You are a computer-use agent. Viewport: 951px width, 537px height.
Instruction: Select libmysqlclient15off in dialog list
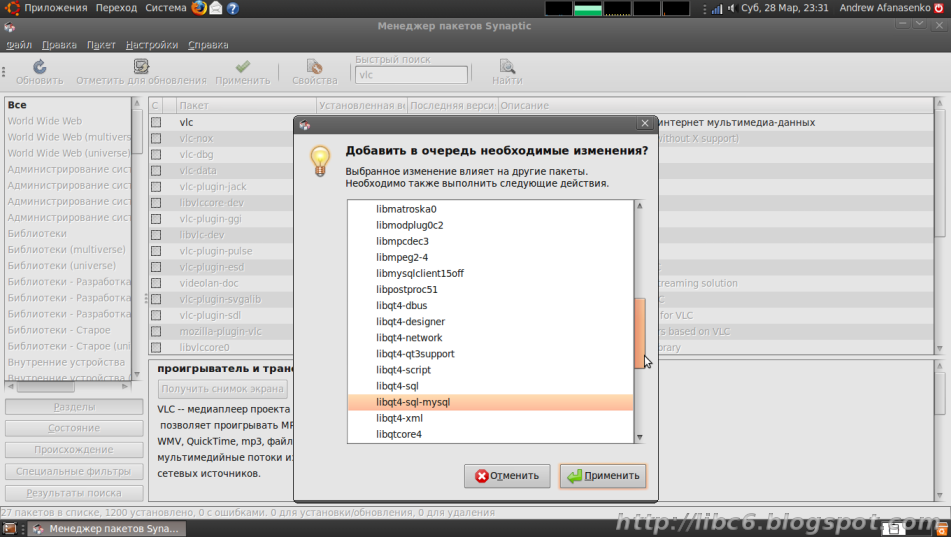point(490,274)
